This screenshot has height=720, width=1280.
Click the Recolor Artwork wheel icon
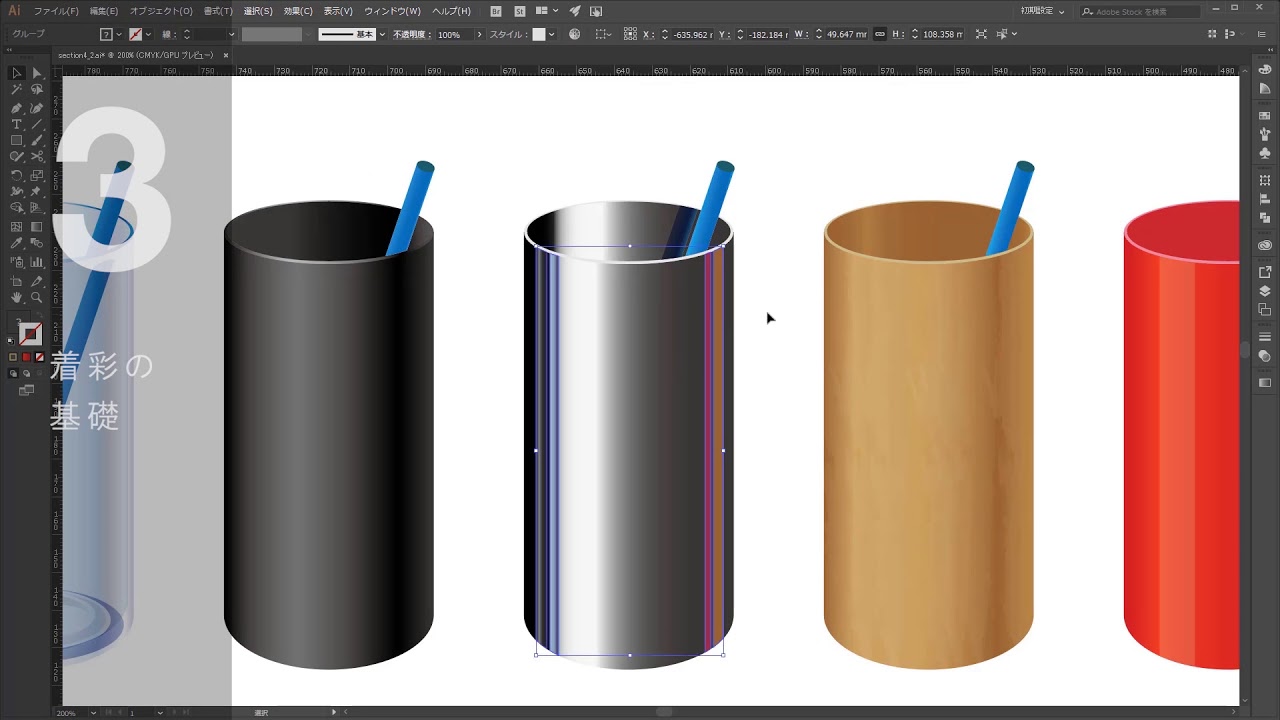[x=575, y=34]
